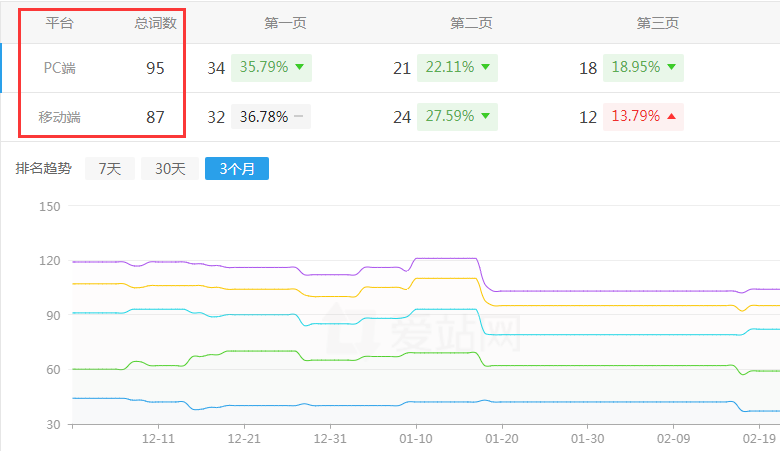The height and width of the screenshot is (451, 780).
Task: Click the green down arrow beside 27.59%
Action: pos(485,117)
